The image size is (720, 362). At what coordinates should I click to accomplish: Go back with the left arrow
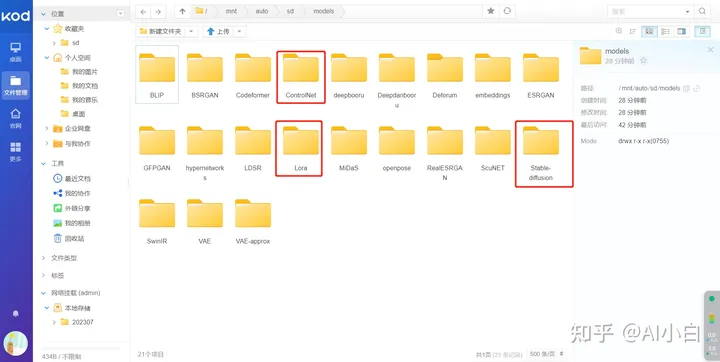tap(143, 11)
